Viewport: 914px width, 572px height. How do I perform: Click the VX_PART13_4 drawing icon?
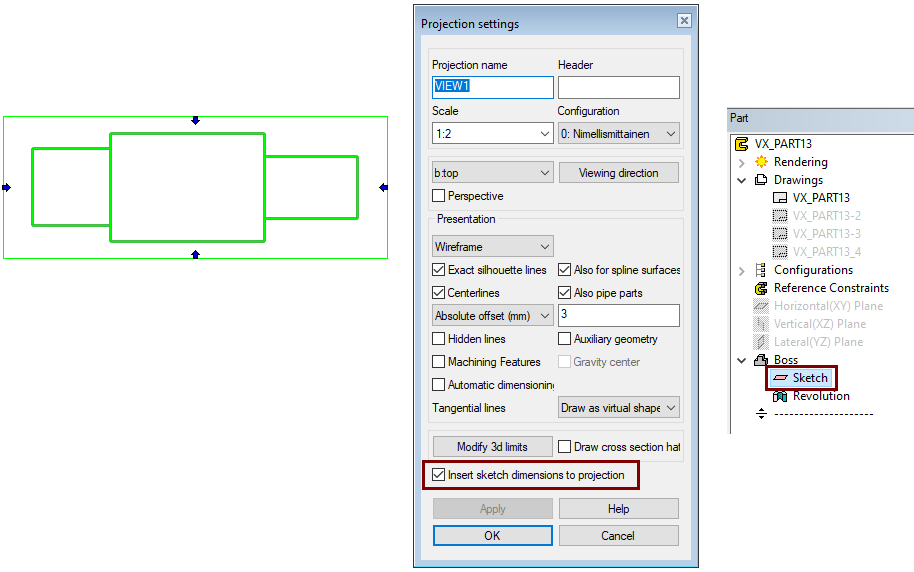coord(780,252)
